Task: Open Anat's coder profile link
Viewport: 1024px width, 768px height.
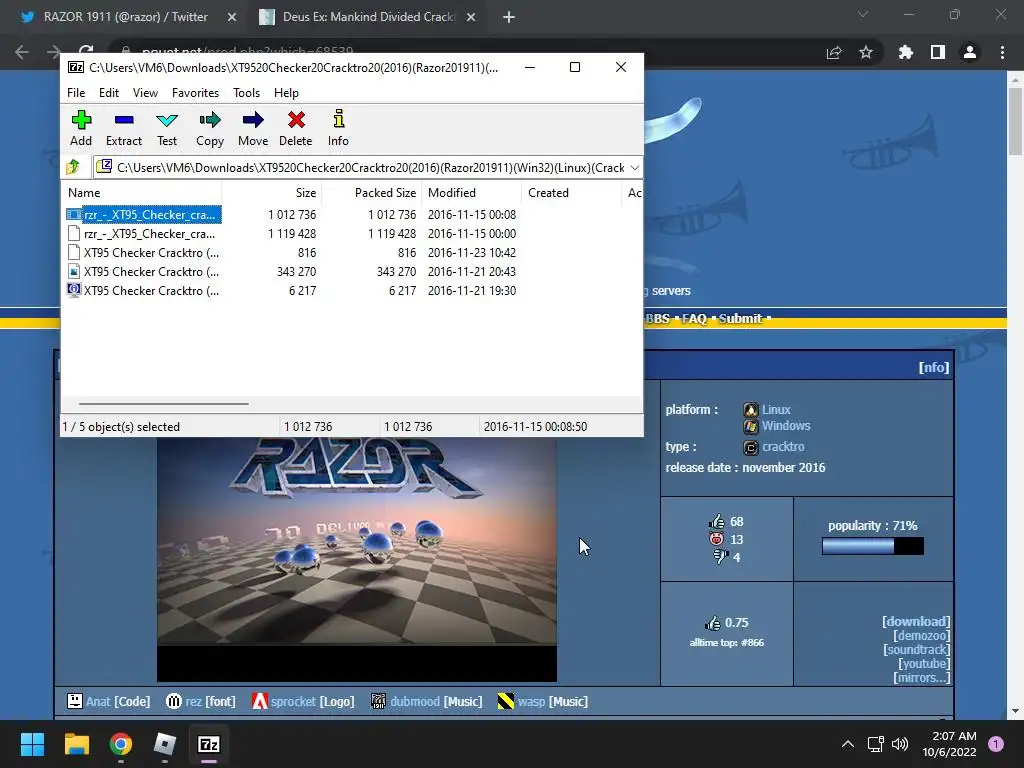Action: coord(98,701)
